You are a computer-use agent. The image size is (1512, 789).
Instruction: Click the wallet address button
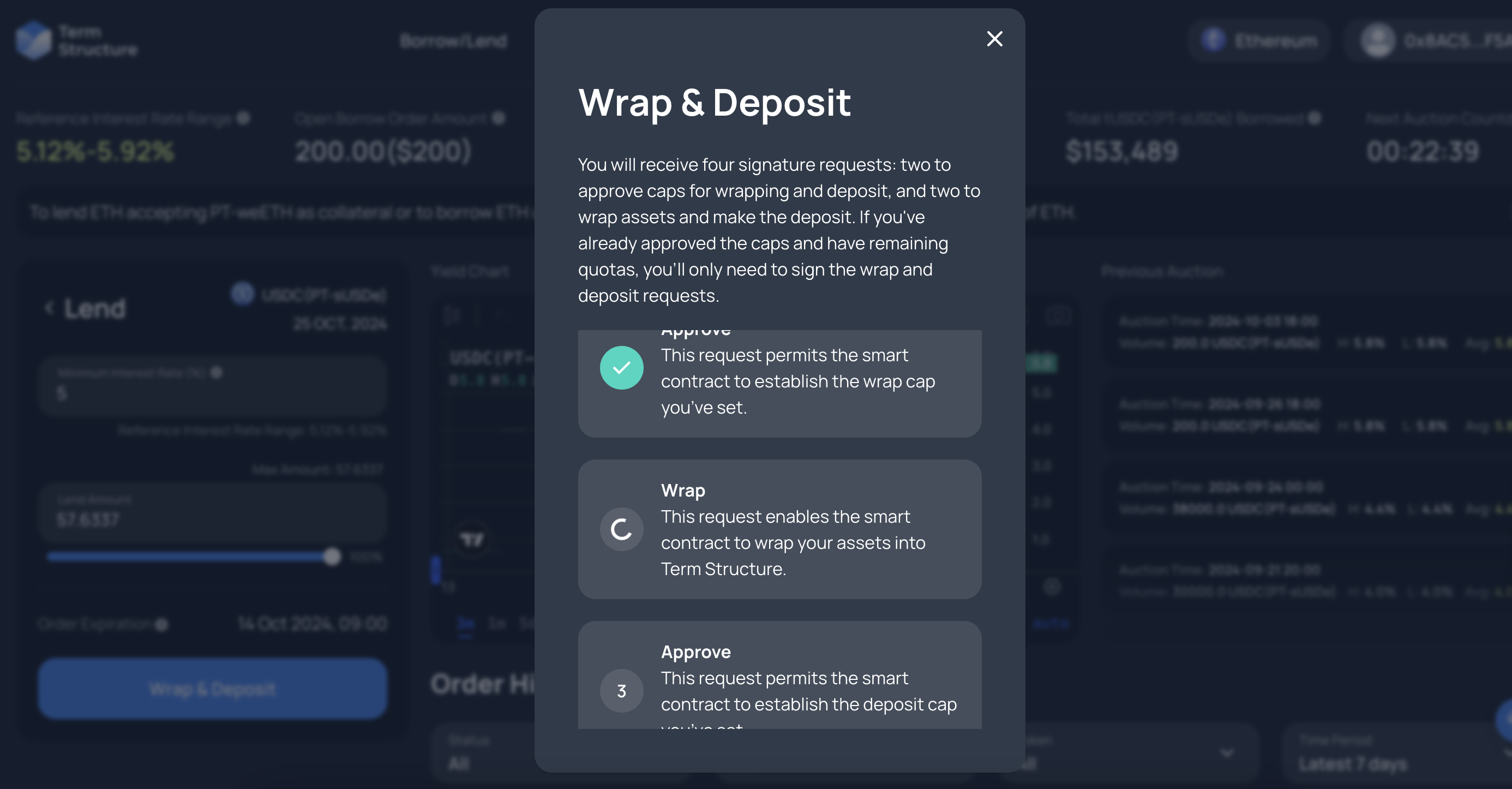pos(1456,40)
